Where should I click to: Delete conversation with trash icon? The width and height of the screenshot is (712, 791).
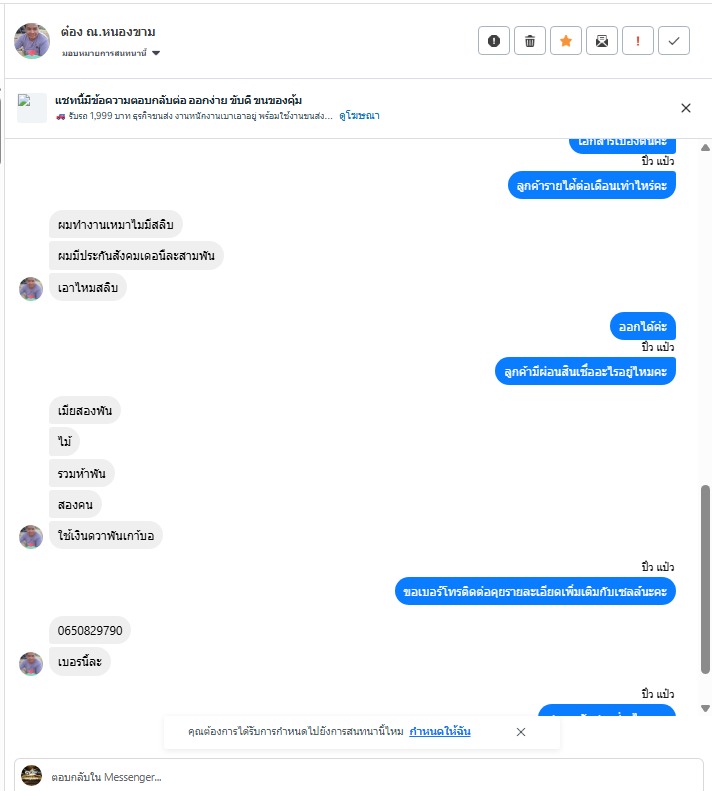click(x=529, y=40)
